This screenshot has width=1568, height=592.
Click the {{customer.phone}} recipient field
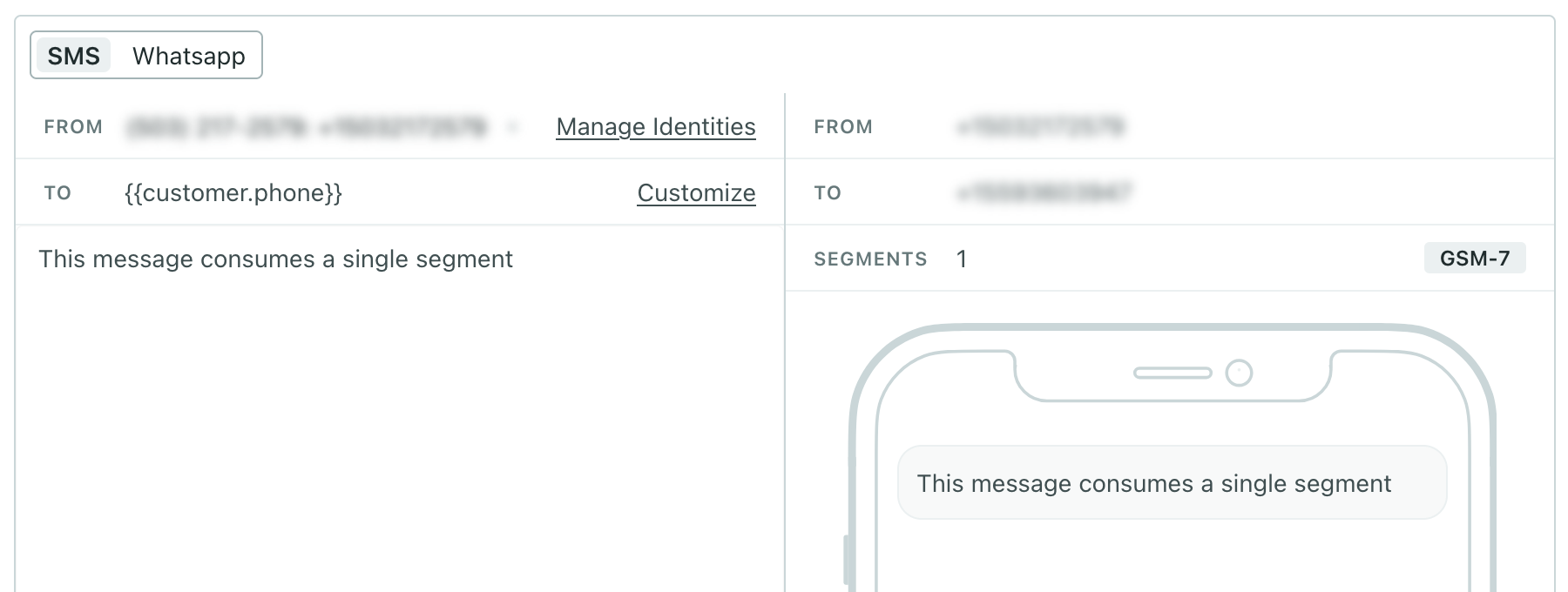pyautogui.click(x=233, y=193)
